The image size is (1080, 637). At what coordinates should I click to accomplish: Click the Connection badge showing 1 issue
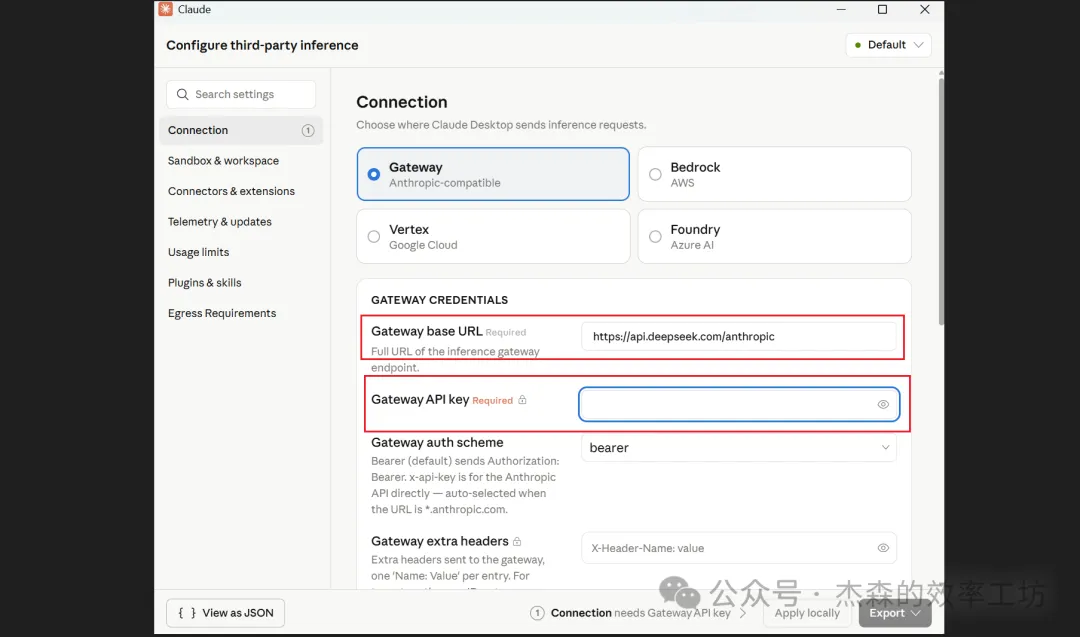coord(308,131)
